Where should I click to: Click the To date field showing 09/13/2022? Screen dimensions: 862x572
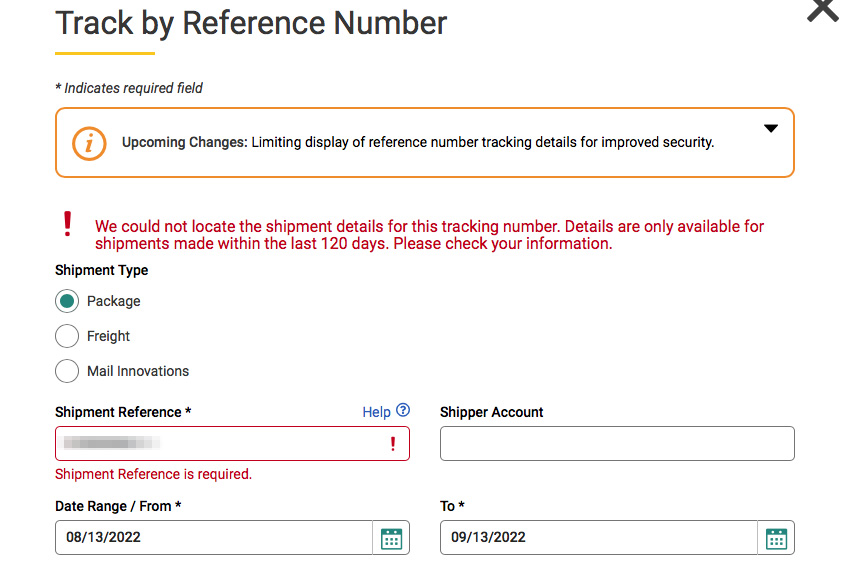[x=598, y=537]
